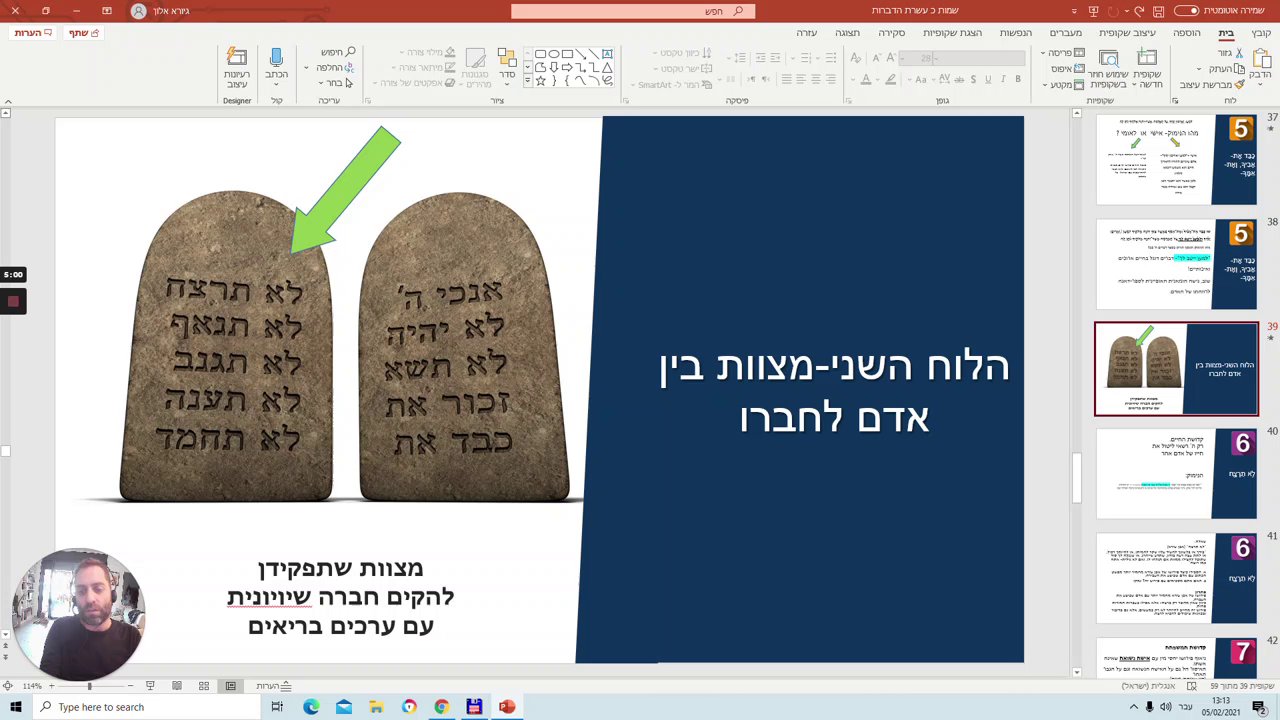Image resolution: width=1280 pixels, height=720 pixels.
Task: Switch to Reading view in status bar
Action: pos(177,686)
